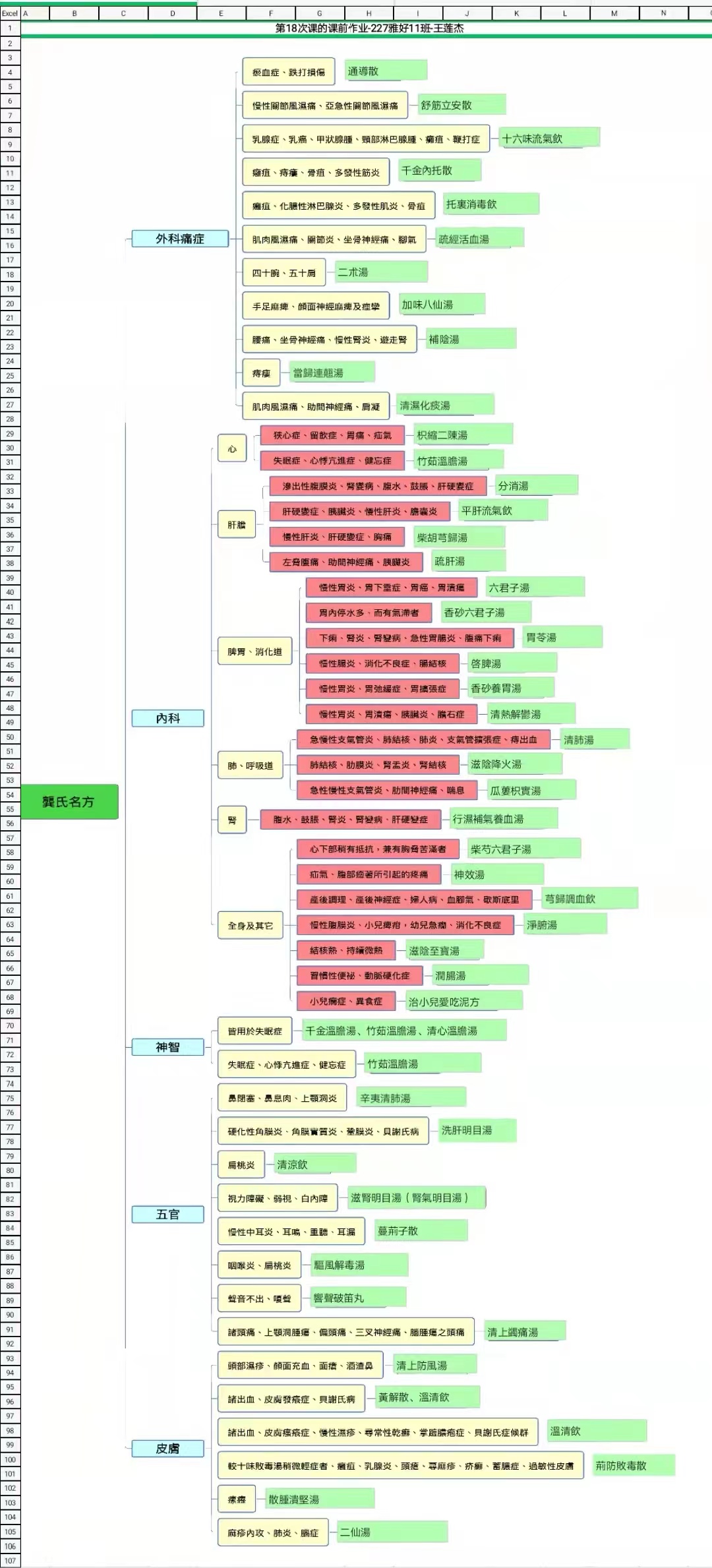Click the 肝膽 sub-branch node
Screen dimensions: 712x1568
click(x=237, y=525)
